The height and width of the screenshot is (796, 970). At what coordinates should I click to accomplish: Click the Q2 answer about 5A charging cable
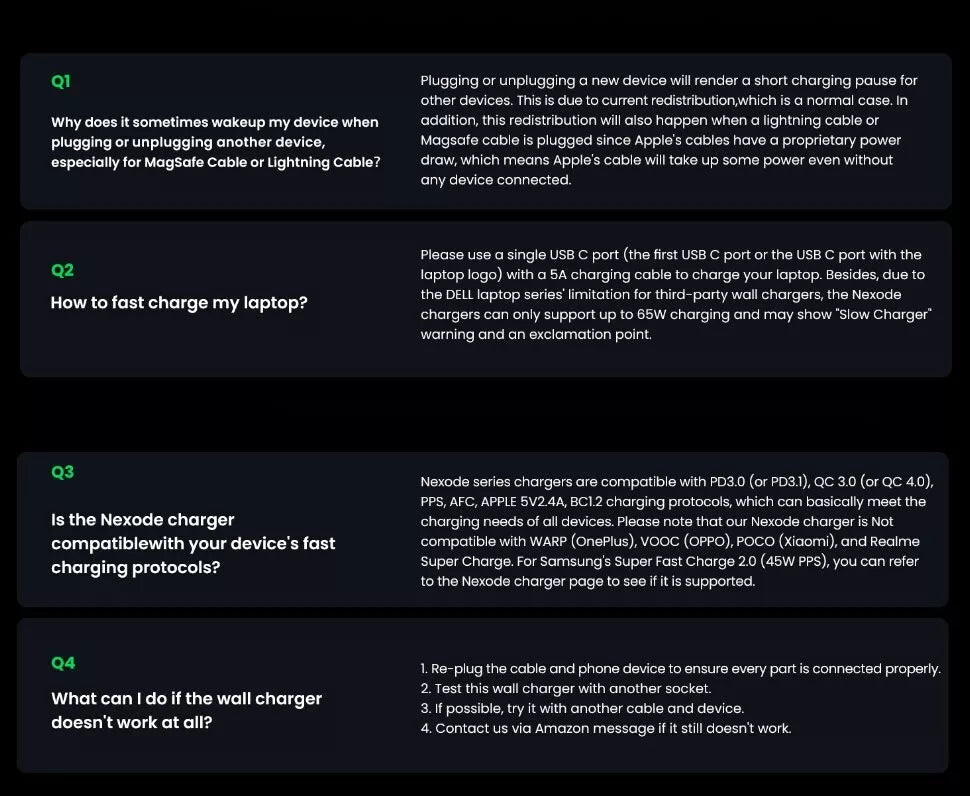point(676,294)
